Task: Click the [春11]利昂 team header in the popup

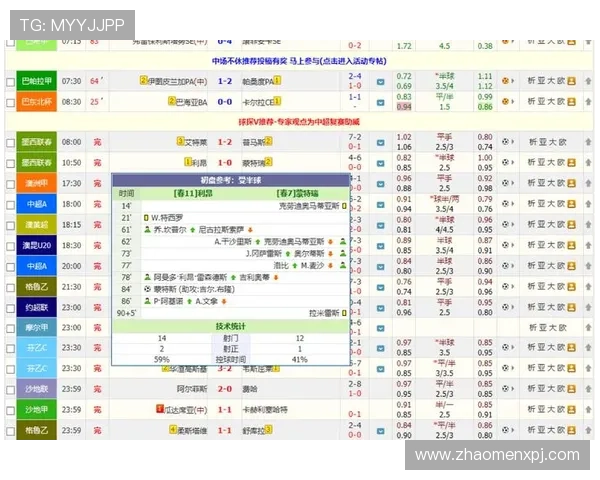Action: (193, 194)
